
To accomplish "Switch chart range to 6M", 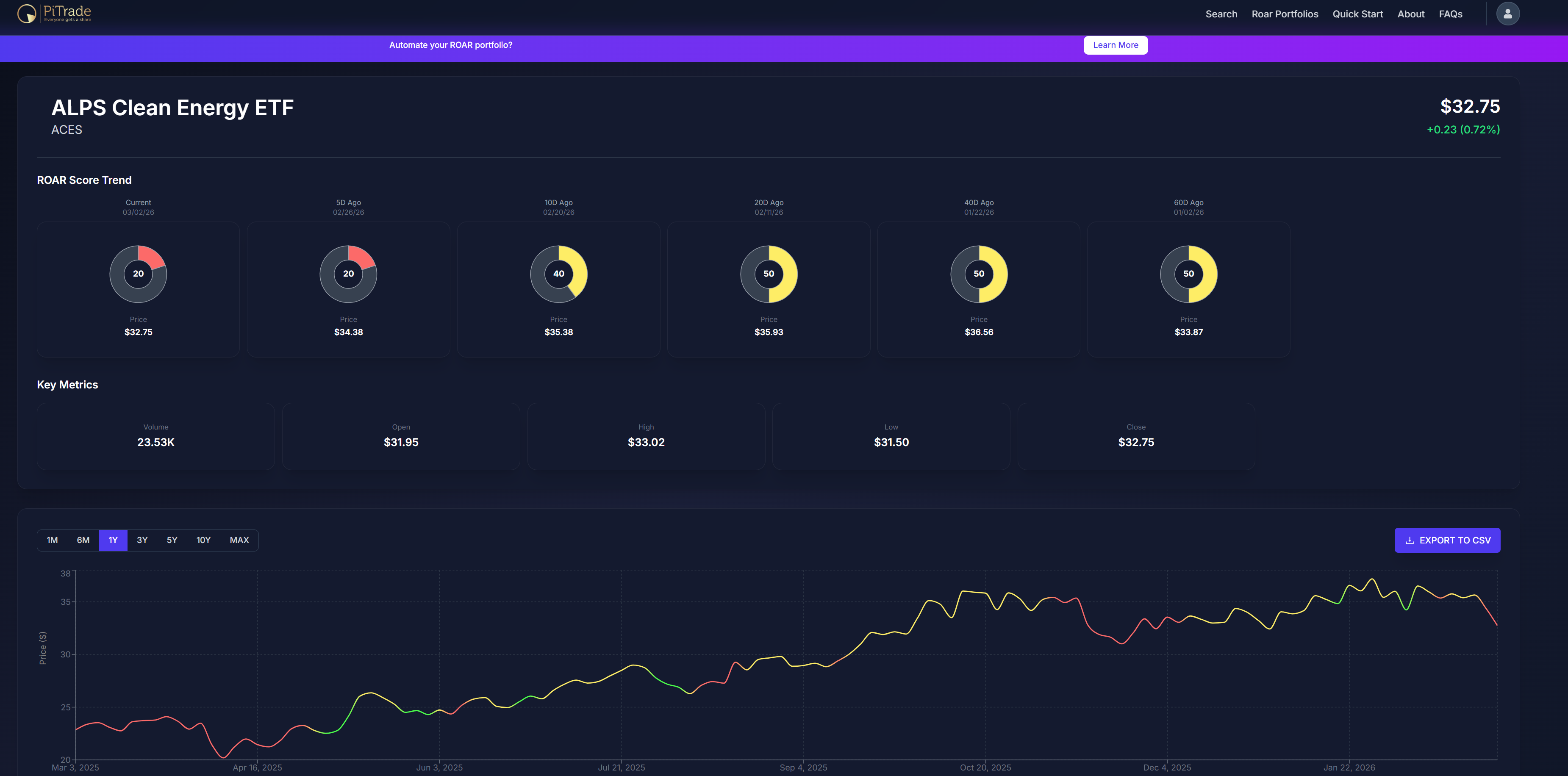I will (83, 540).
